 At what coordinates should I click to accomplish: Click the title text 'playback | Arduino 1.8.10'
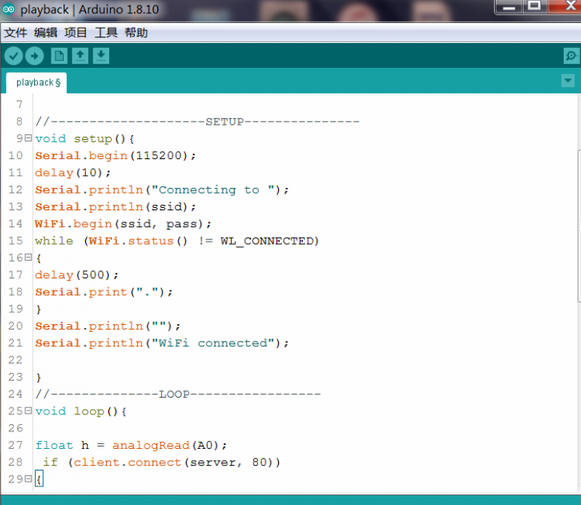90,9
